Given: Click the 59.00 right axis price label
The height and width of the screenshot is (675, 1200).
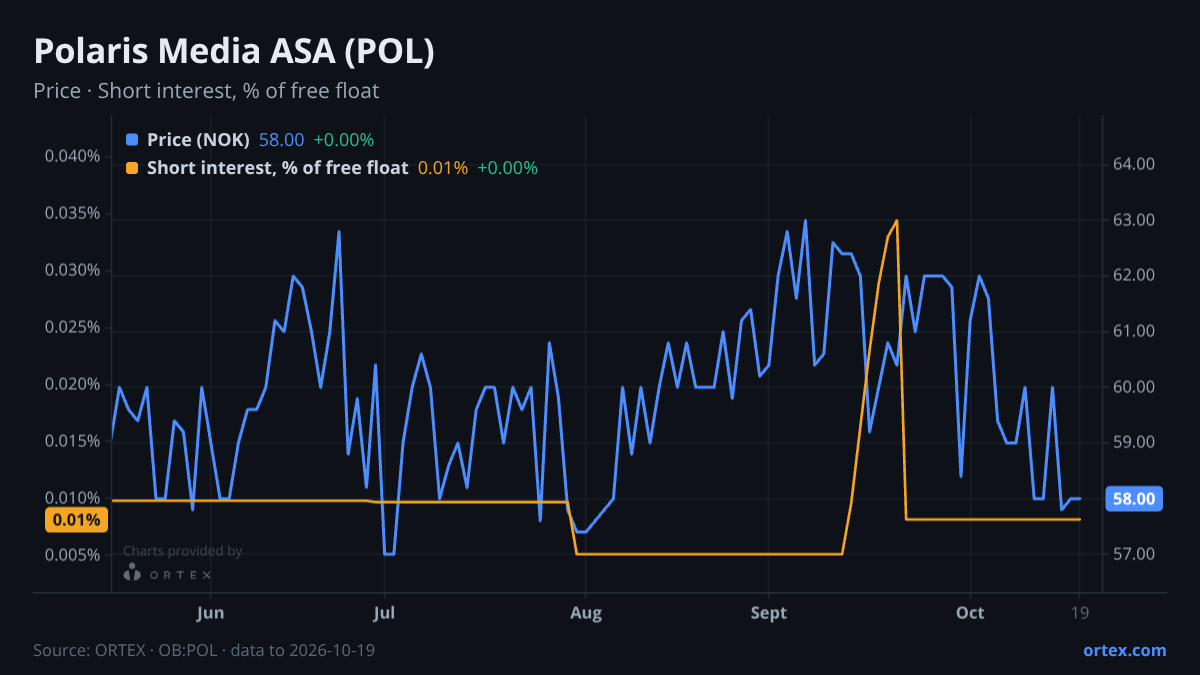Looking at the screenshot, I should coord(1134,442).
